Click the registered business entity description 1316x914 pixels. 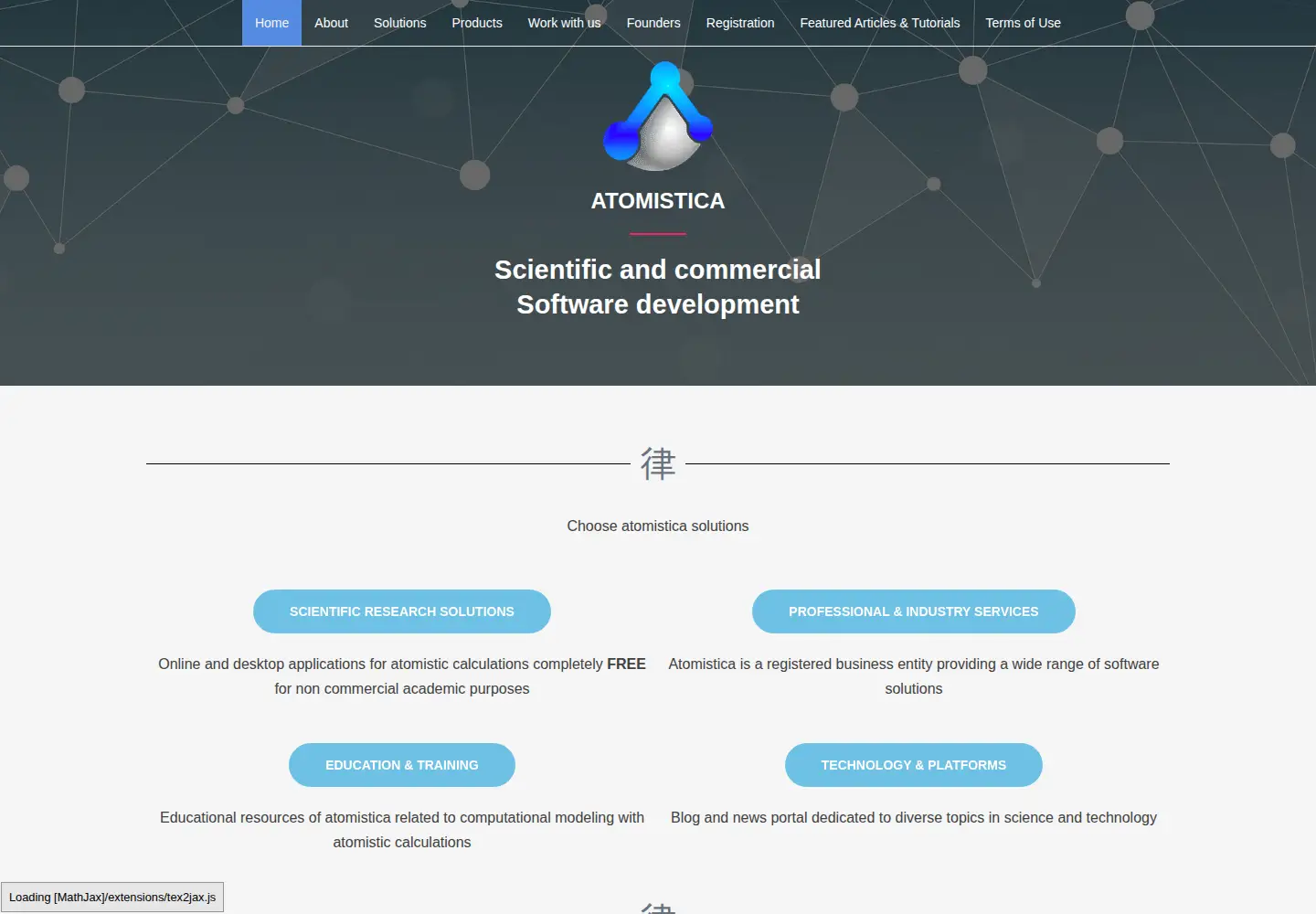[x=914, y=676]
